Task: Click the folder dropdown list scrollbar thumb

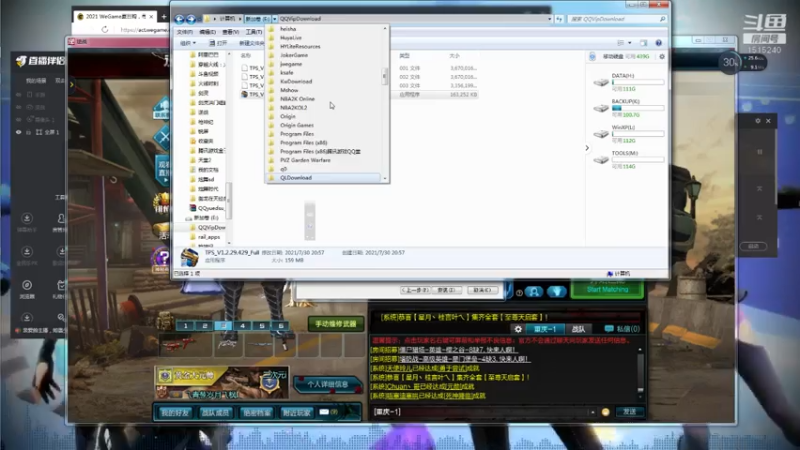Action: coord(385,77)
